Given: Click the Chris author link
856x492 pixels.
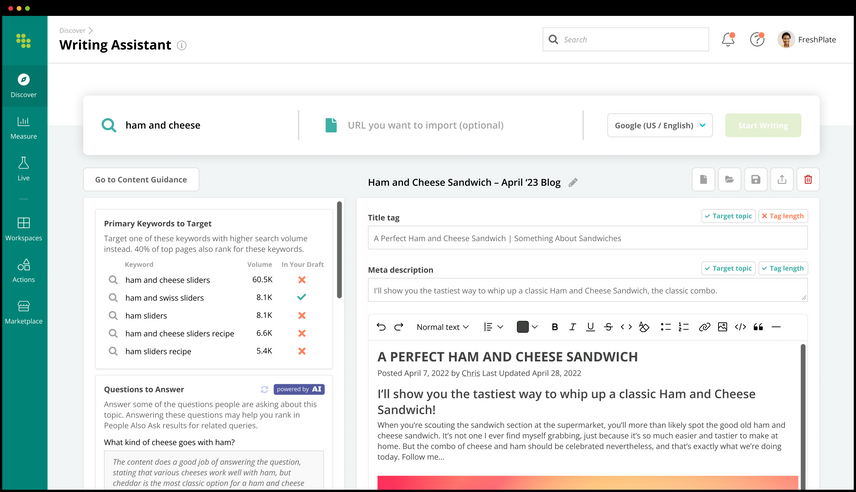Looking at the screenshot, I should tap(471, 374).
